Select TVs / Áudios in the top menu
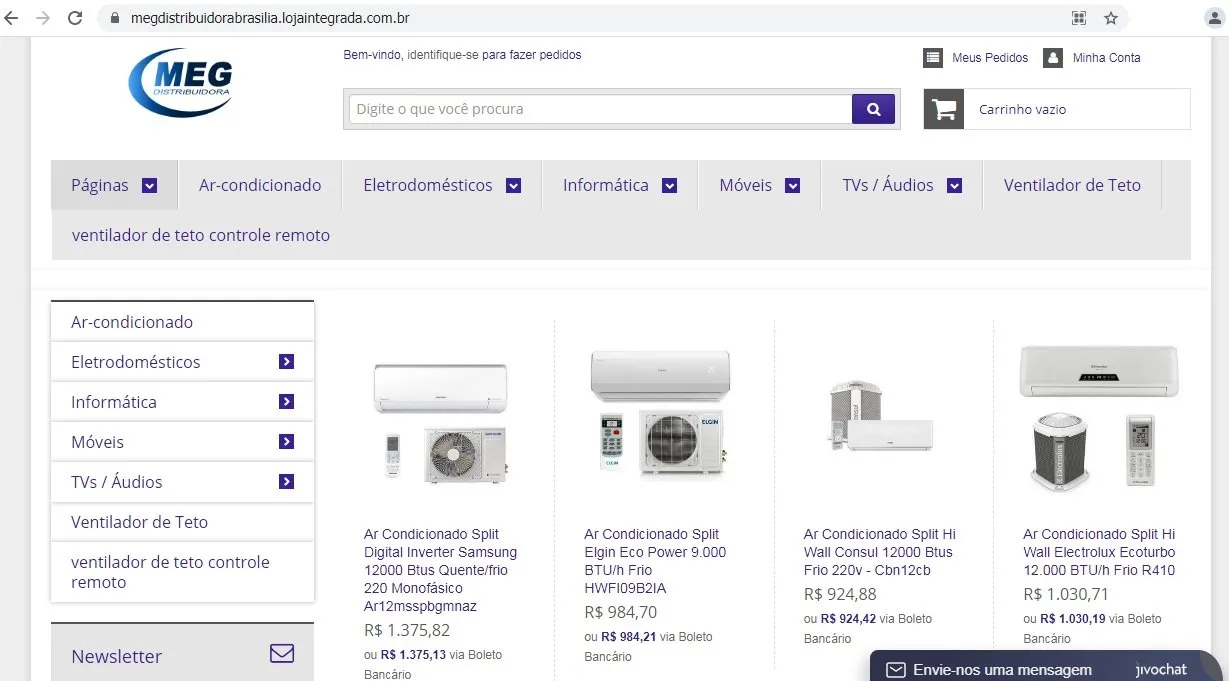 tap(888, 185)
